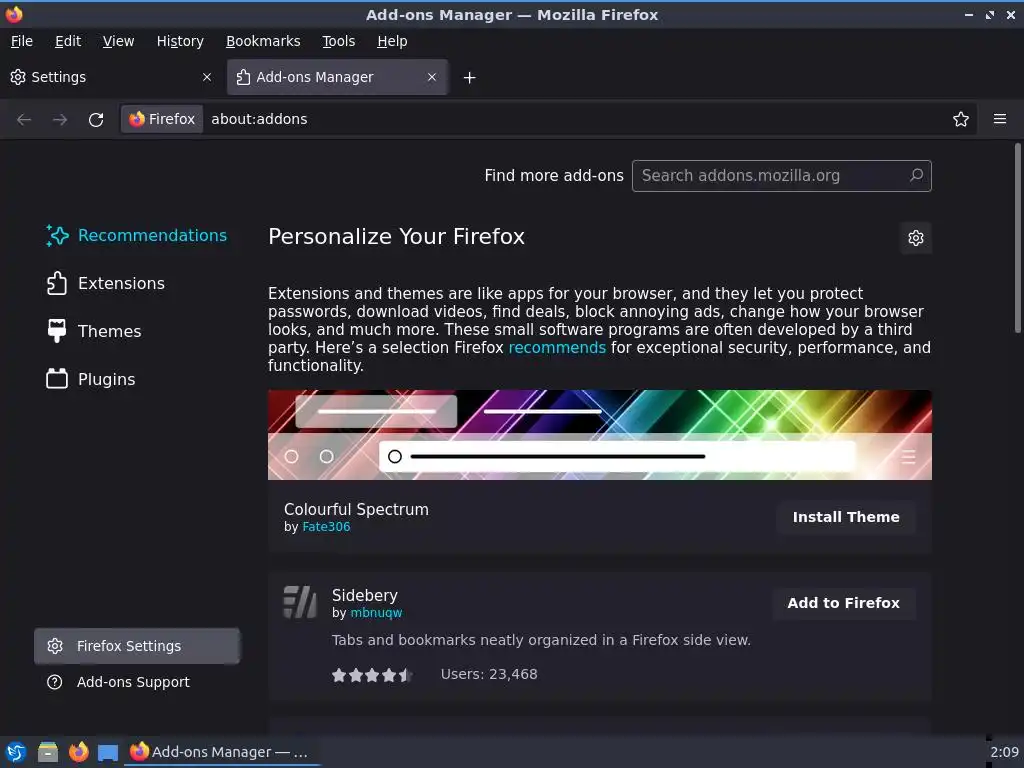Click the Firefox Settings gear icon
The image size is (1024, 768).
55,646
